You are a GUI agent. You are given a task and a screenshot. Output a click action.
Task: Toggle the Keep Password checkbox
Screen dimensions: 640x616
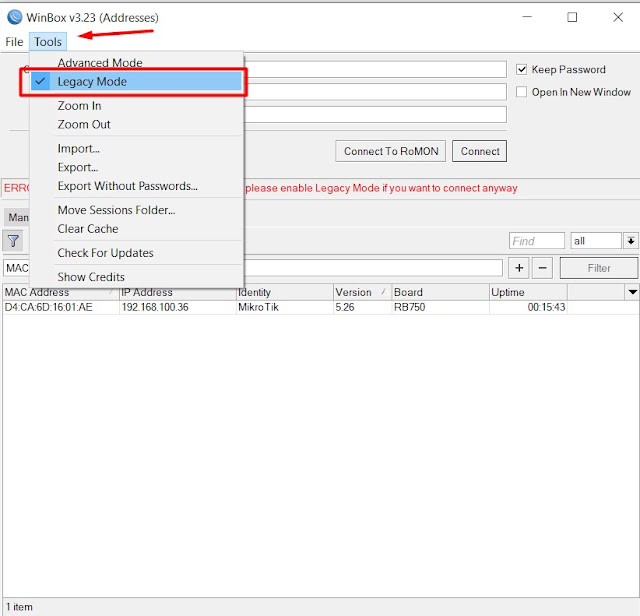[521, 69]
